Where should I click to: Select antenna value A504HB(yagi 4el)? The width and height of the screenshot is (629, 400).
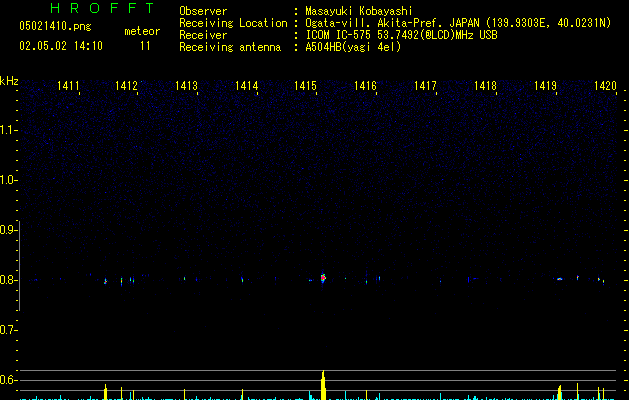[353, 47]
